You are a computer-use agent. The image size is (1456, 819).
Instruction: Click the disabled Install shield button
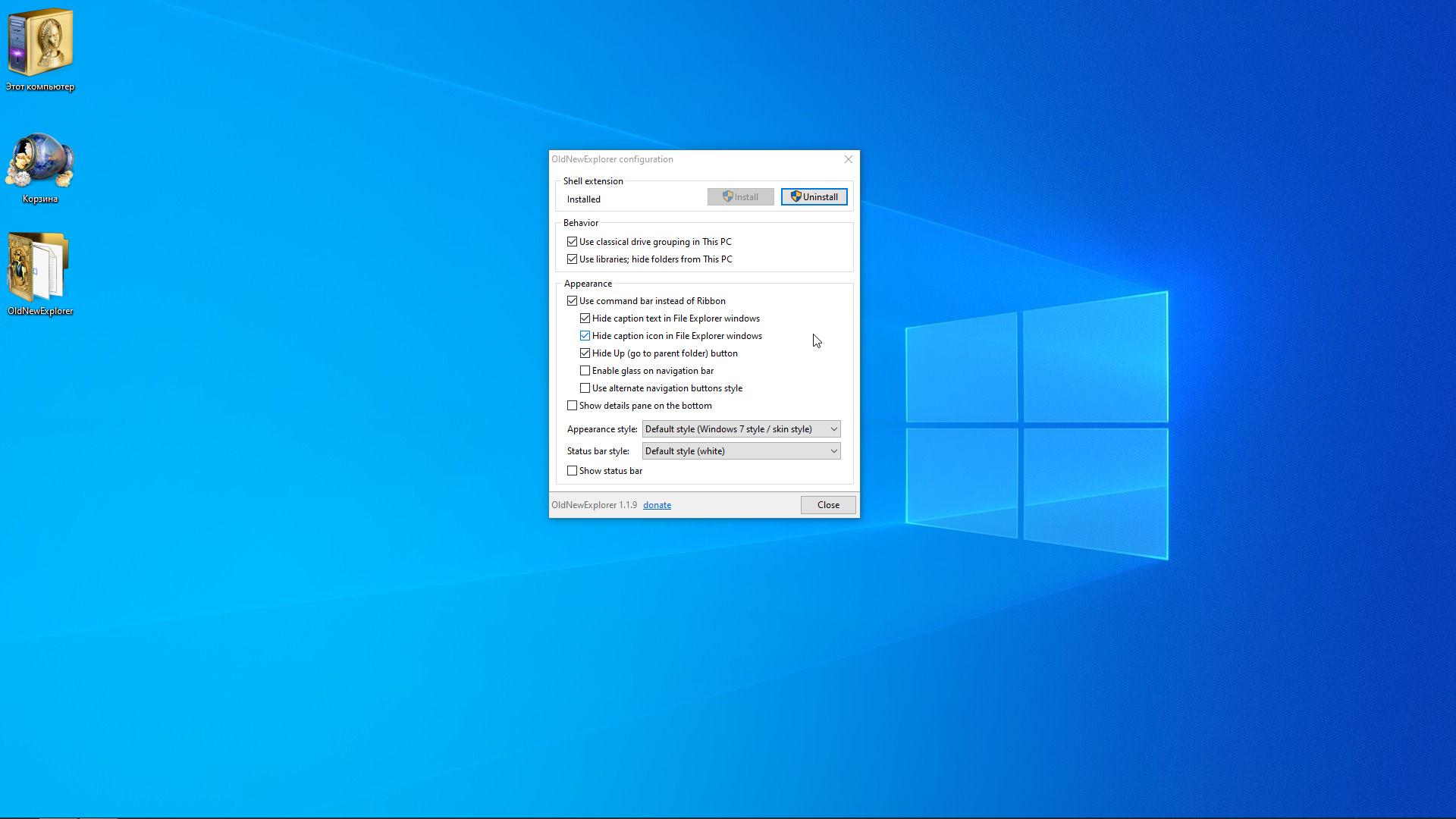740,197
